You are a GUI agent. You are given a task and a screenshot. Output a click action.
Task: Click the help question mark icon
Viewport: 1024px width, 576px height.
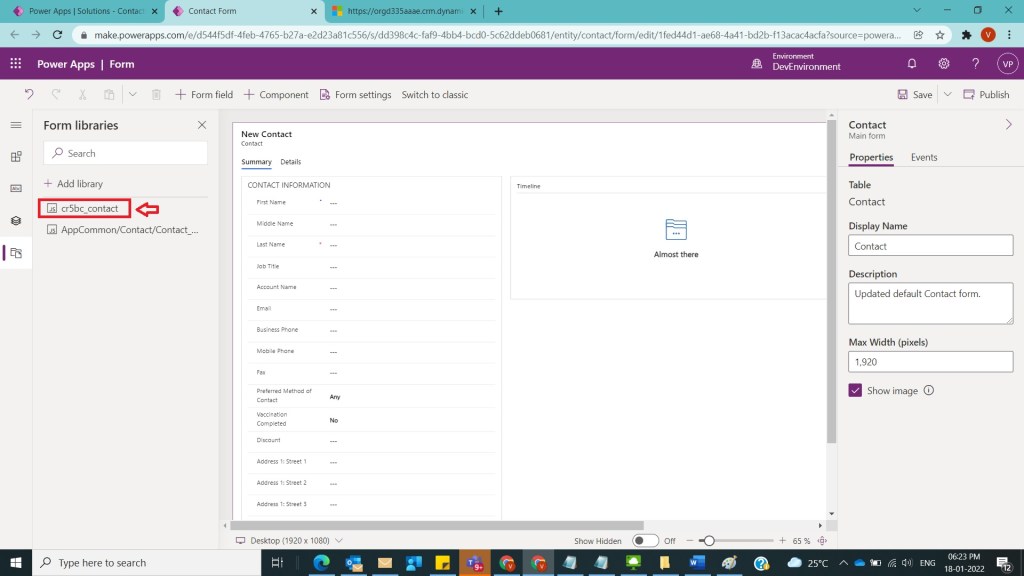pos(976,64)
